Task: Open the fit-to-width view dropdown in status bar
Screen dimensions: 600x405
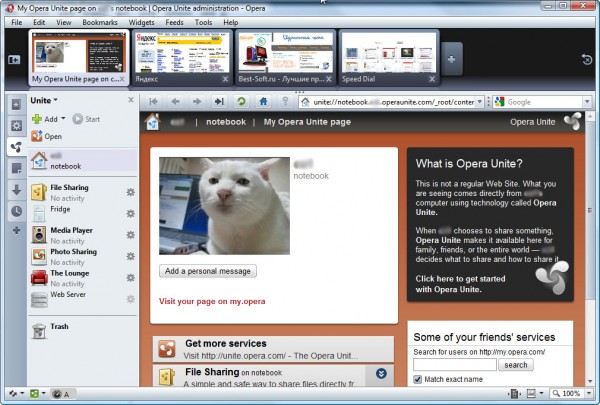Action: point(541,394)
